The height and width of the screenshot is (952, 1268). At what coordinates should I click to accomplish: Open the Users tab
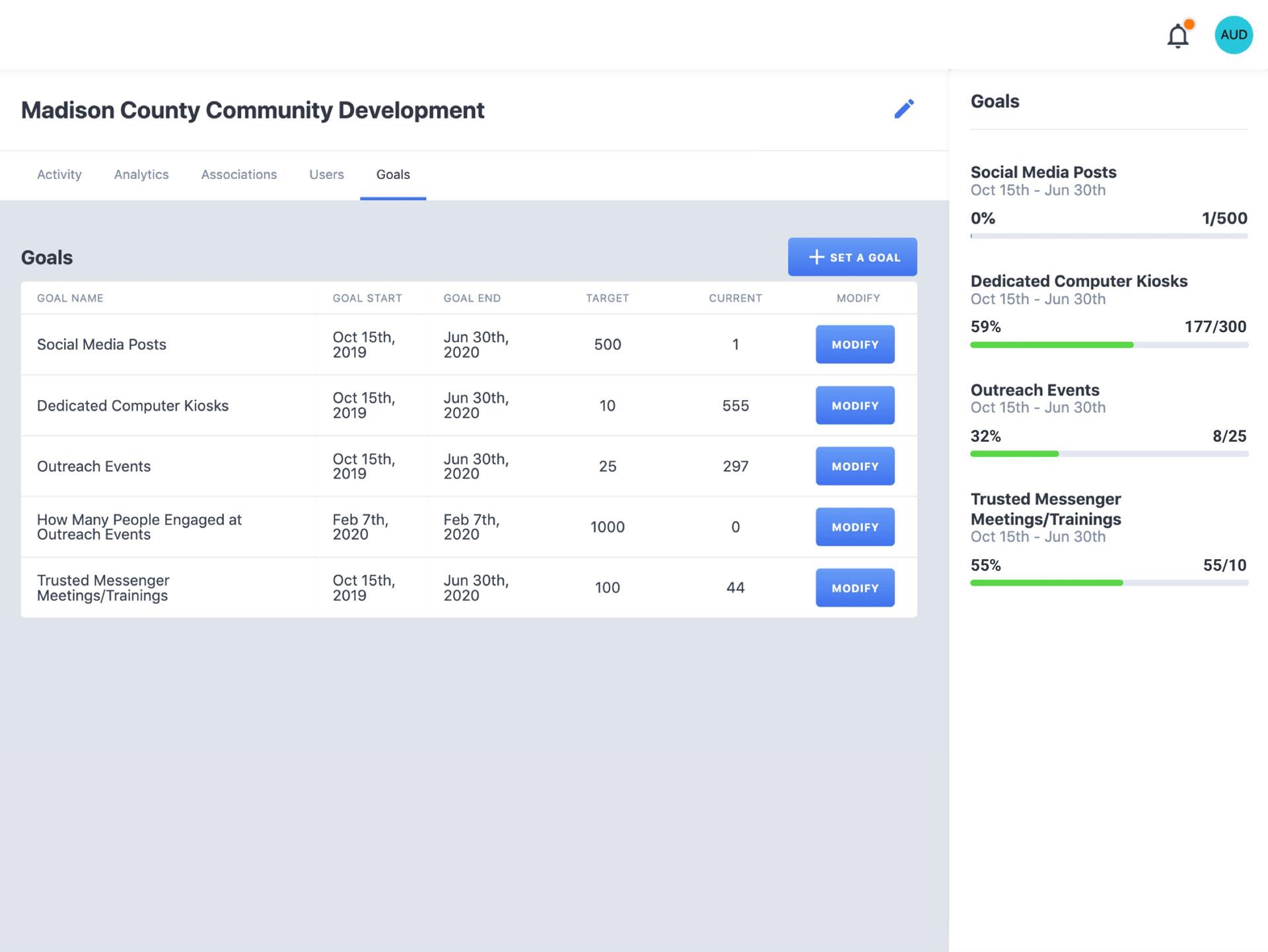tap(326, 174)
